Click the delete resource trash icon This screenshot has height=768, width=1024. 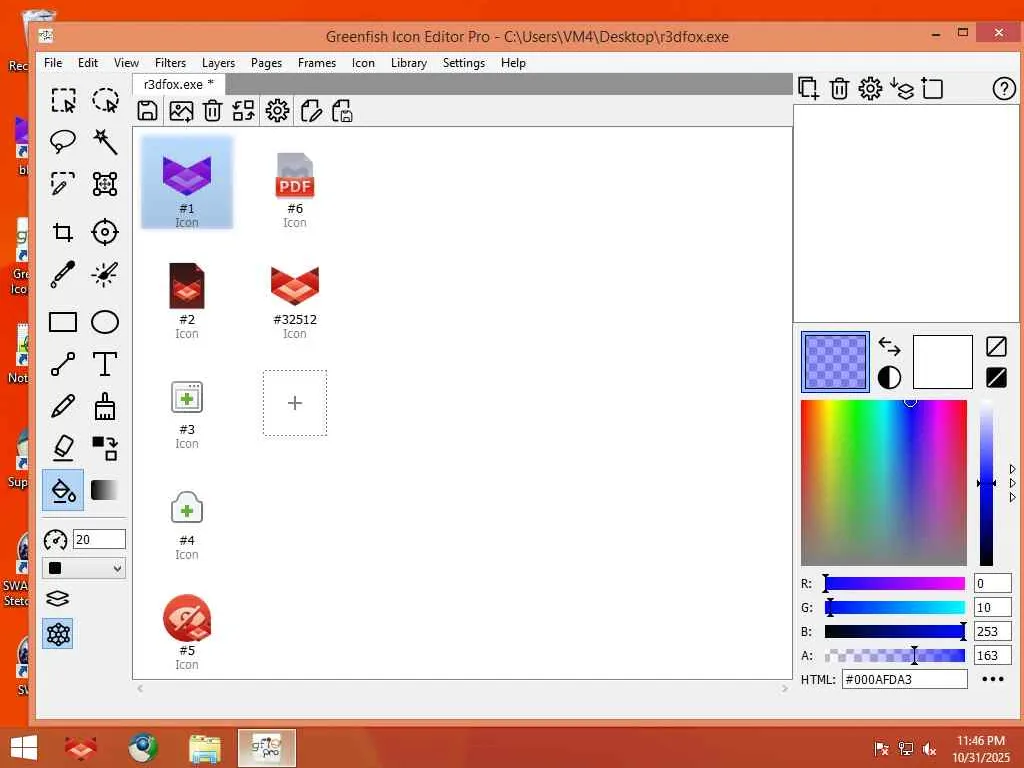click(x=212, y=110)
